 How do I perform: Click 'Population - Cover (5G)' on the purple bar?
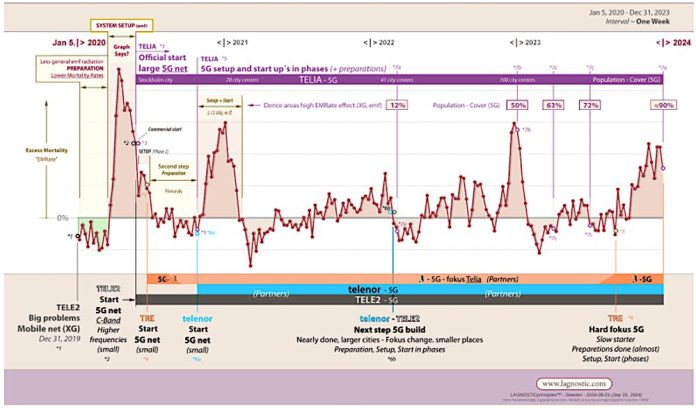click(x=626, y=80)
